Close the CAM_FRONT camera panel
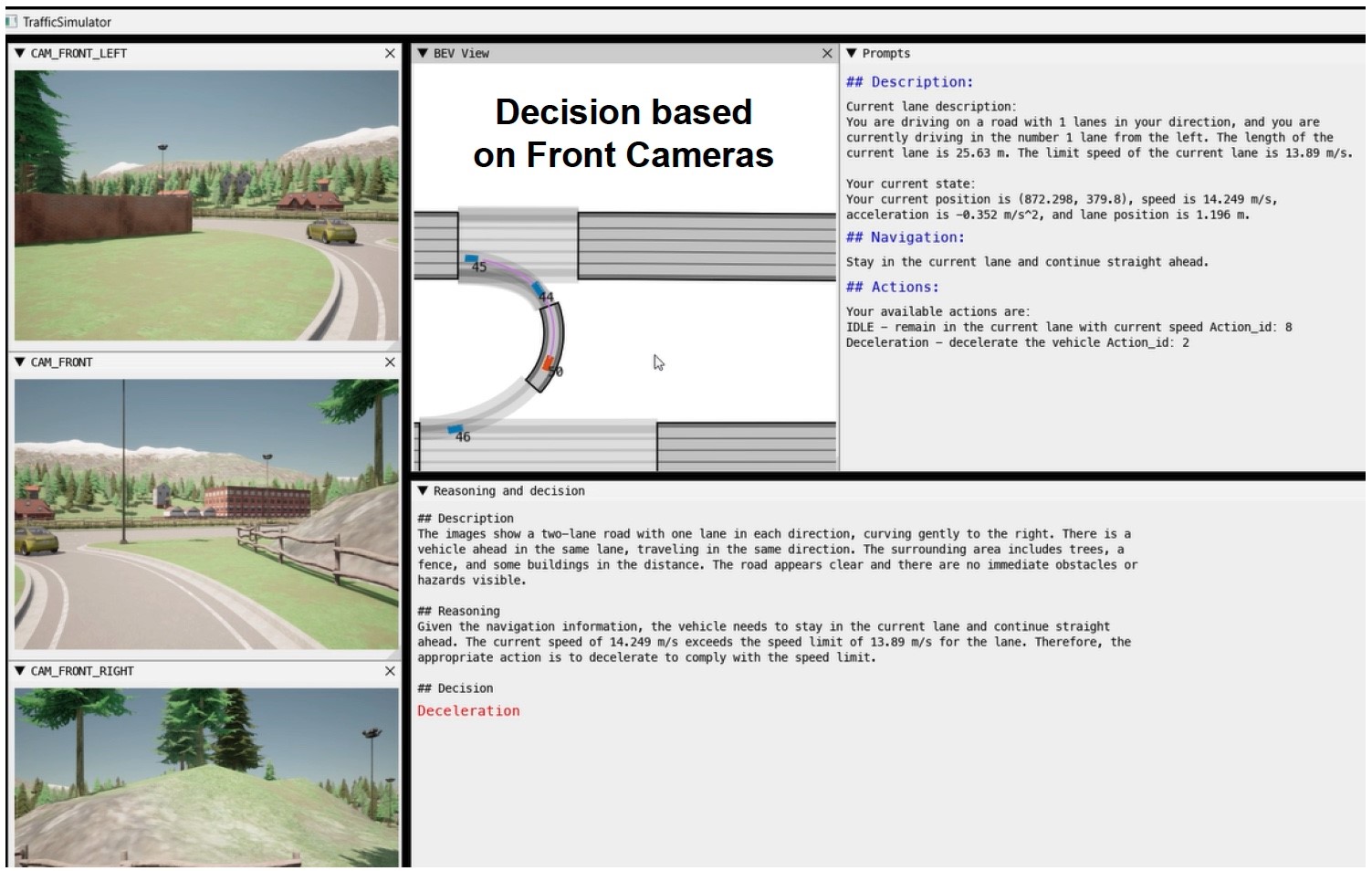 click(390, 362)
